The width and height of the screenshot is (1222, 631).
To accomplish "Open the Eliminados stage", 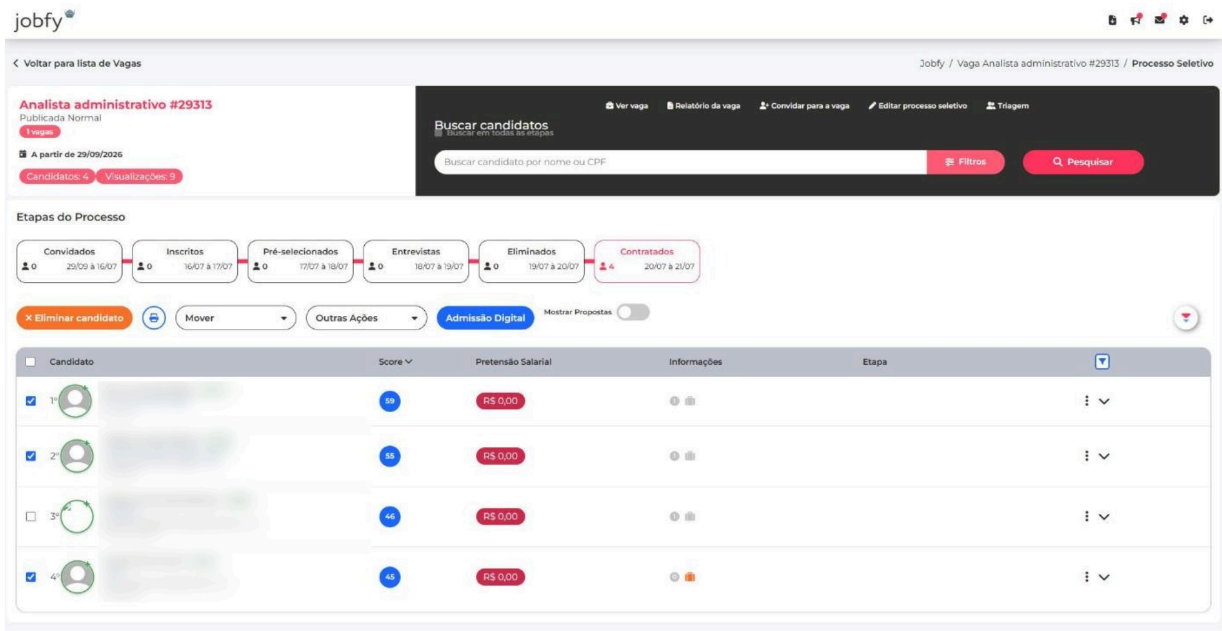I will pyautogui.click(x=532, y=260).
